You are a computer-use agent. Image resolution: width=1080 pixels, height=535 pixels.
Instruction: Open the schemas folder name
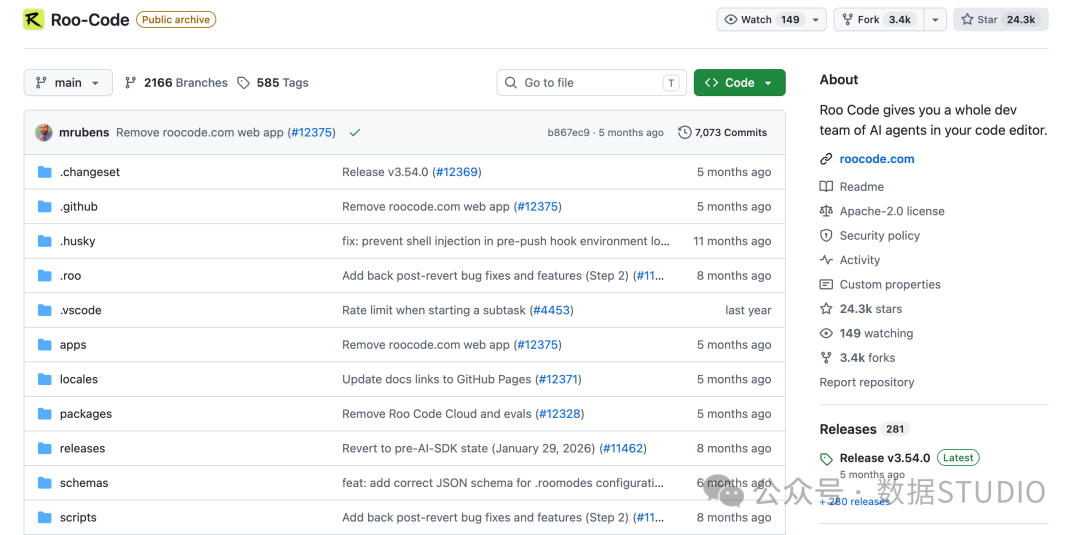click(84, 483)
